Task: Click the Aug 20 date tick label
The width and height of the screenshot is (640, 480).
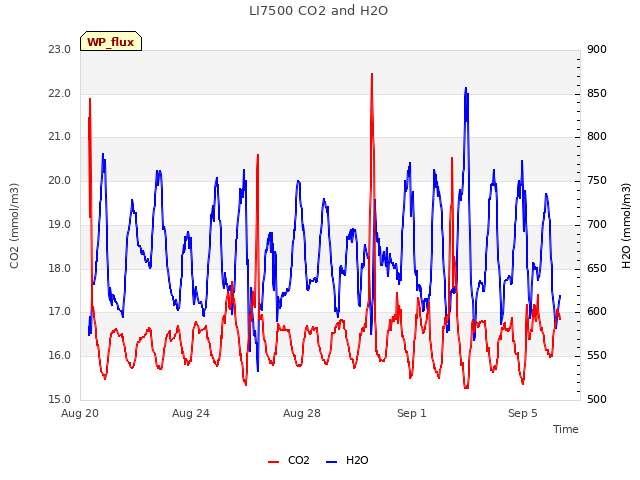Action: click(80, 413)
